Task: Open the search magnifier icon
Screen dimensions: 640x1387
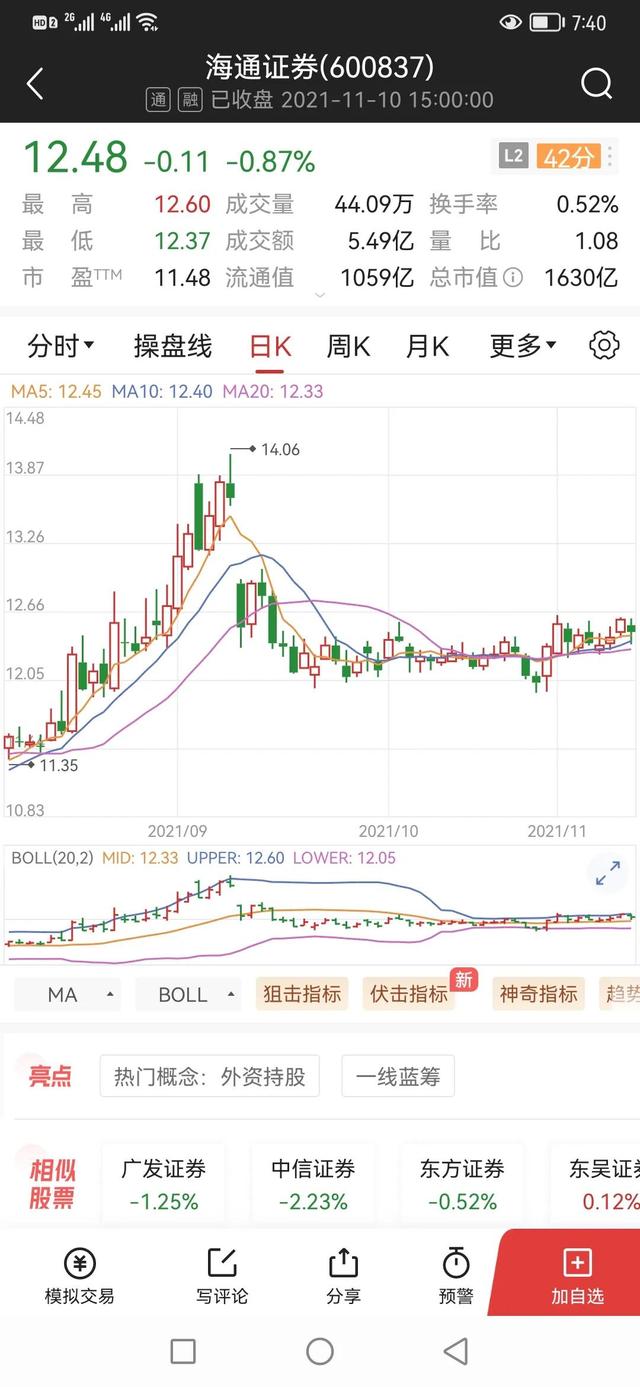Action: (x=596, y=84)
